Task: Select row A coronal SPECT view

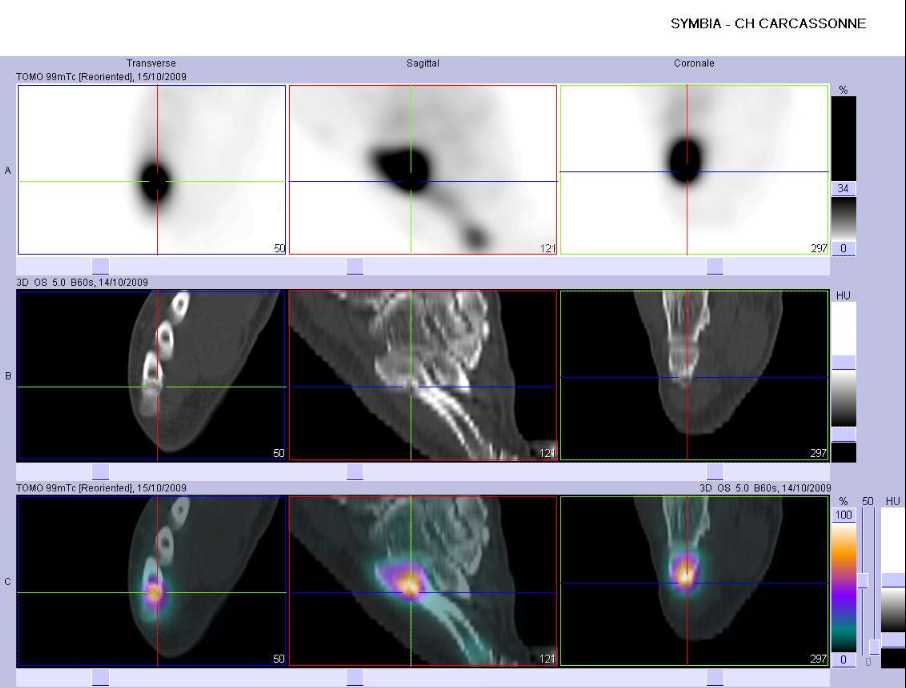Action: [x=694, y=170]
